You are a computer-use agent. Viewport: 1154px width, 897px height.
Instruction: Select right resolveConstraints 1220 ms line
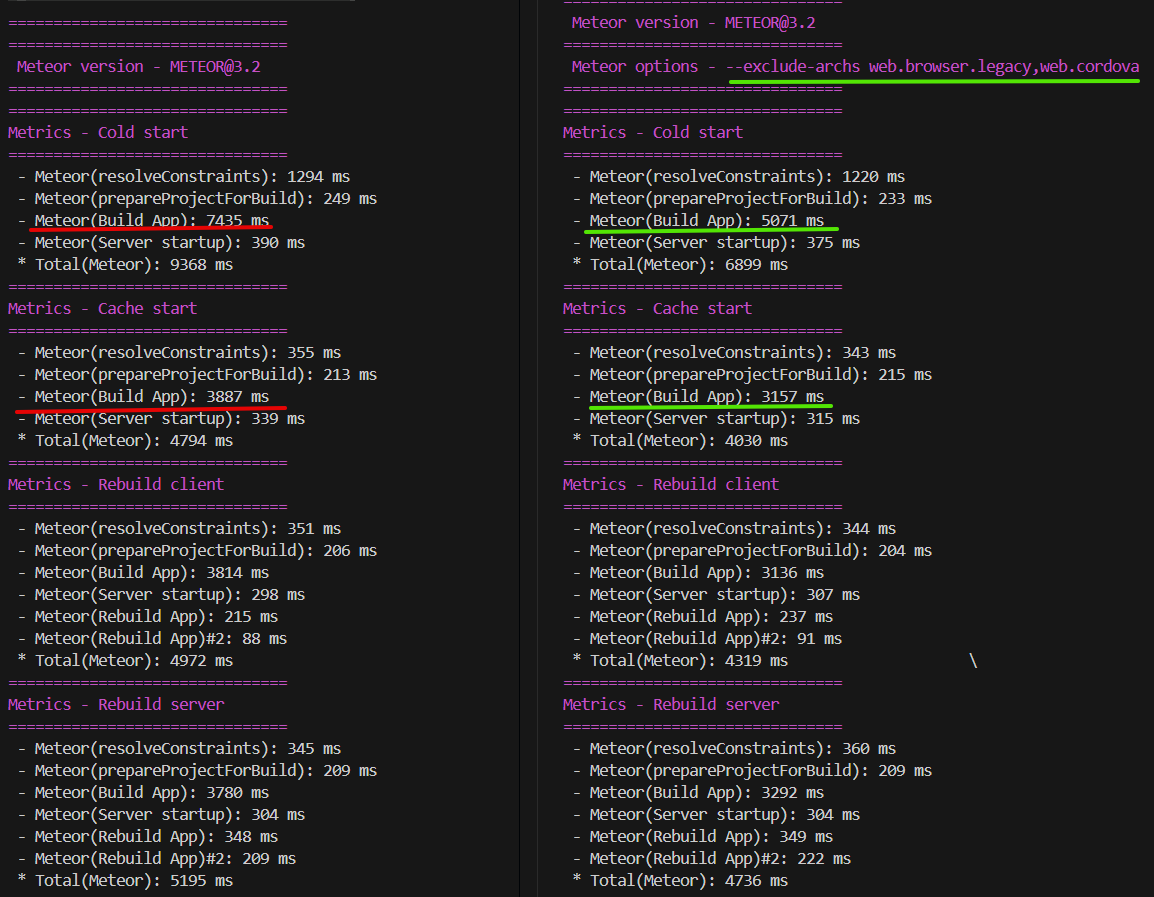[739, 177]
